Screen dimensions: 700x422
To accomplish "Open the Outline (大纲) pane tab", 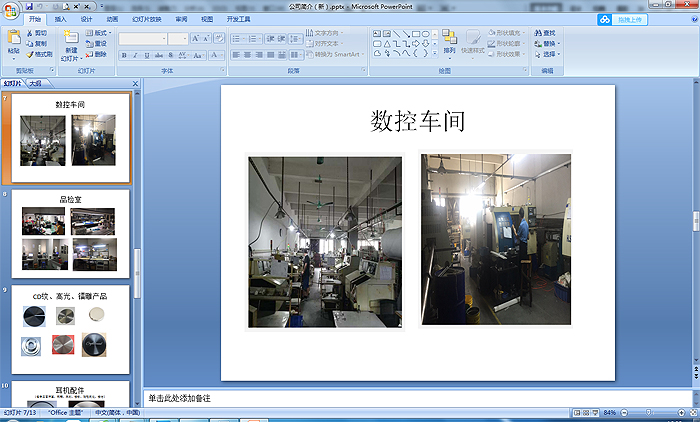I will [35, 83].
